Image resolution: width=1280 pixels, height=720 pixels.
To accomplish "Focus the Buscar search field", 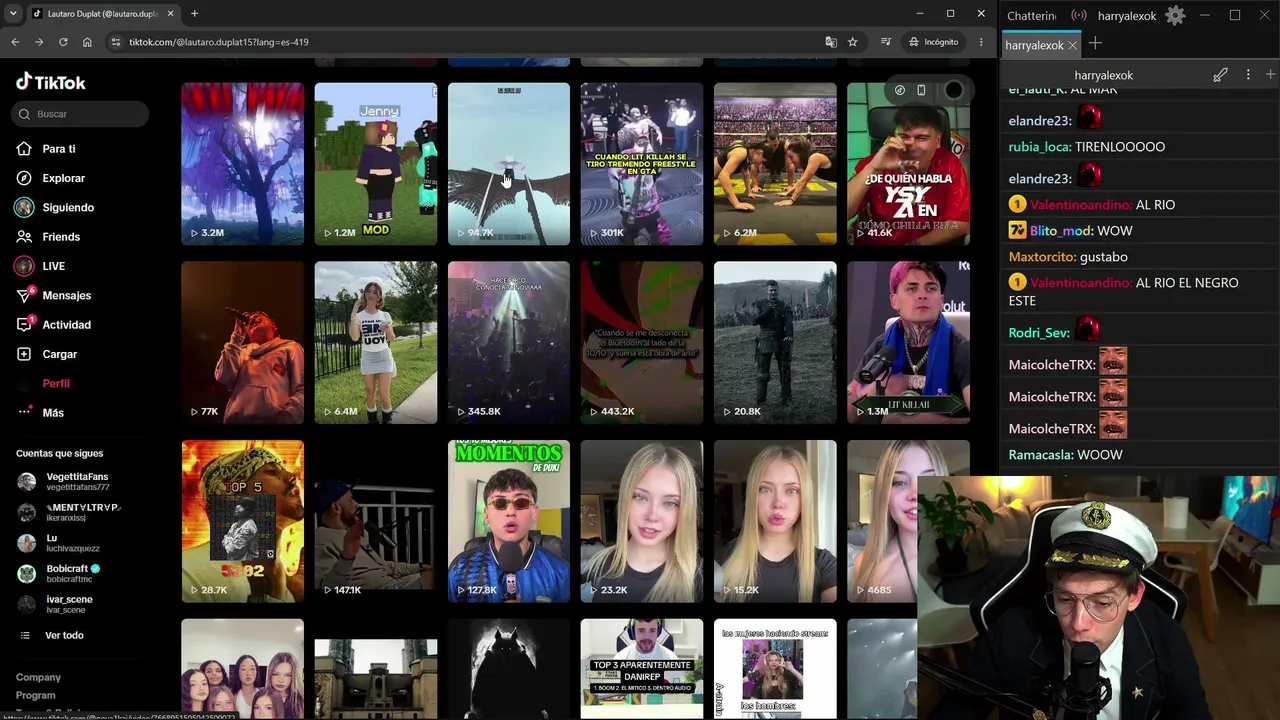I will [x=81, y=114].
